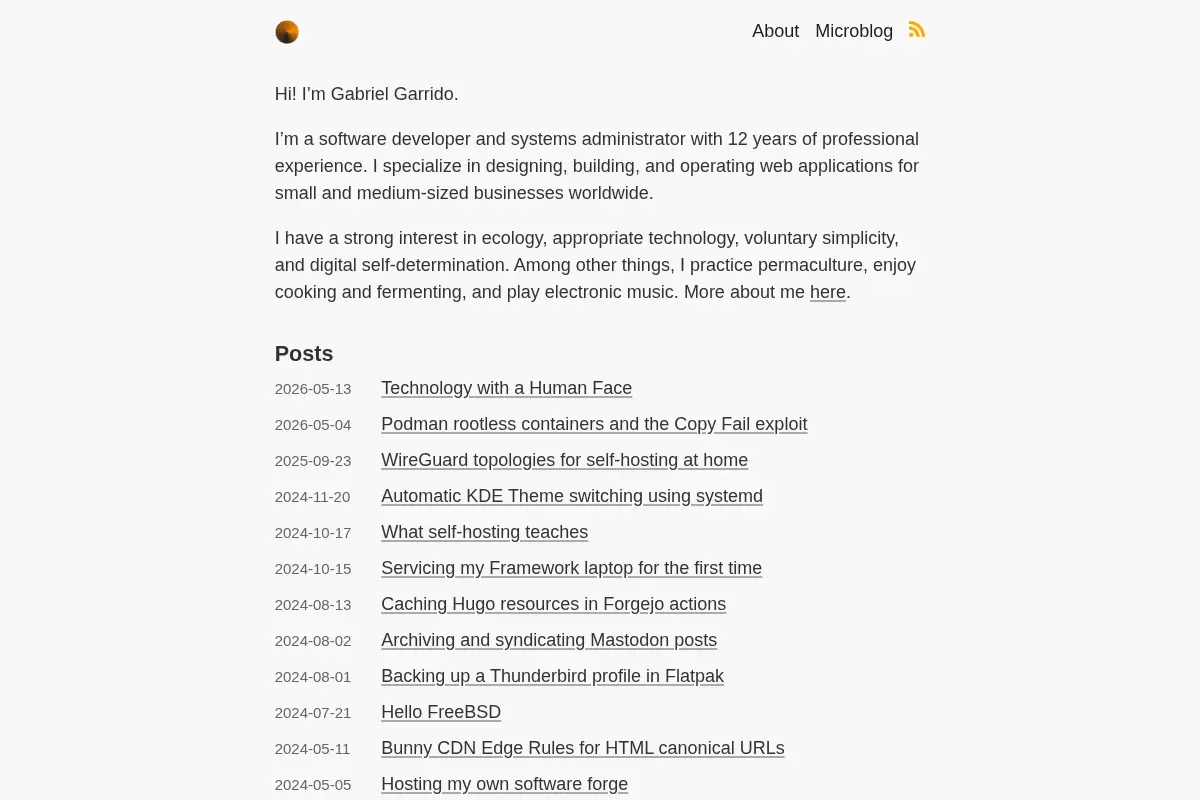Click the 2024-07-21 date label
The height and width of the screenshot is (800, 1200).
coord(313,713)
